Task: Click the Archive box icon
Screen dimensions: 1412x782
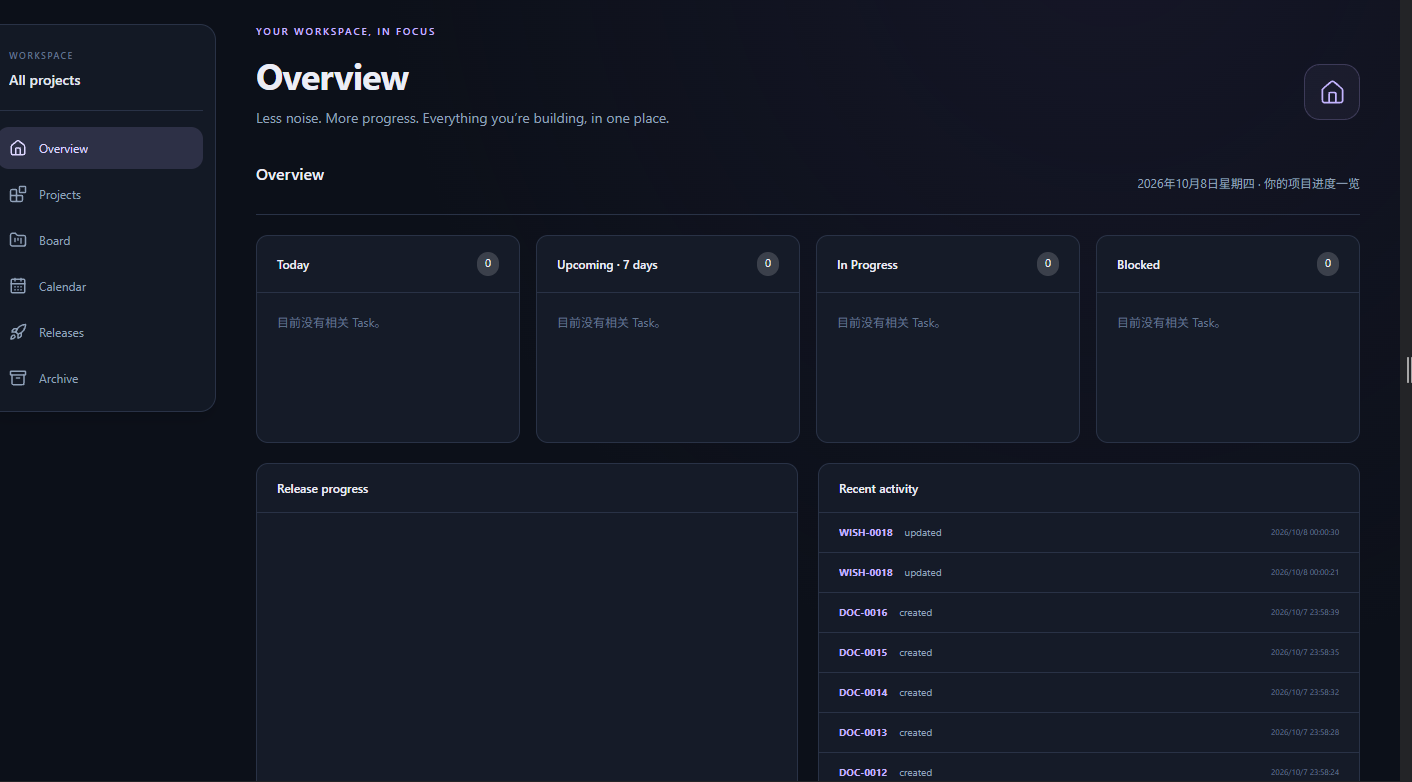Action: click(18, 378)
